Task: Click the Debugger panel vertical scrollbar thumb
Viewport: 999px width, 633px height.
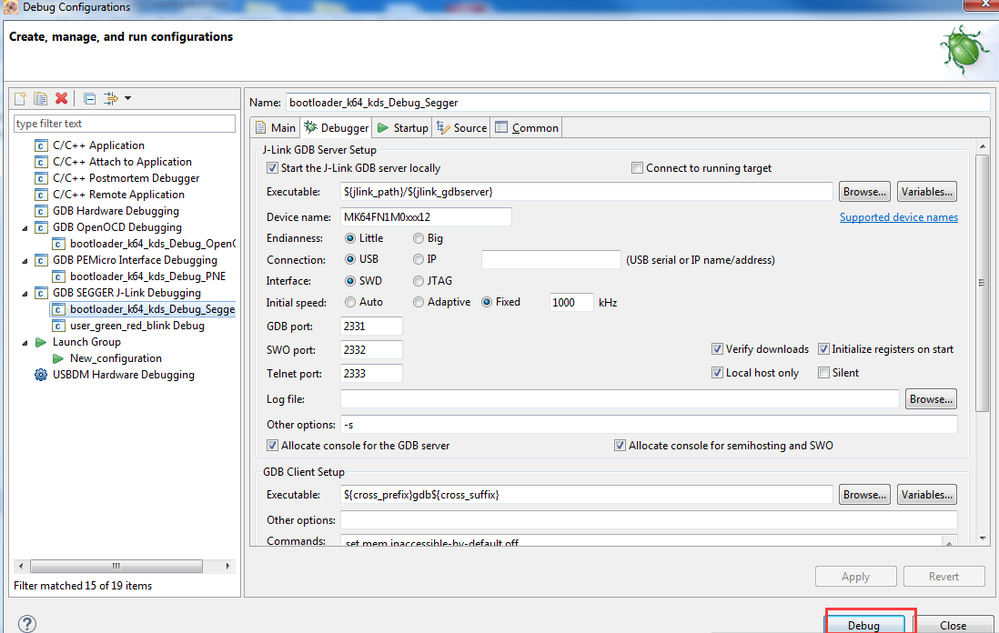Action: 982,283
